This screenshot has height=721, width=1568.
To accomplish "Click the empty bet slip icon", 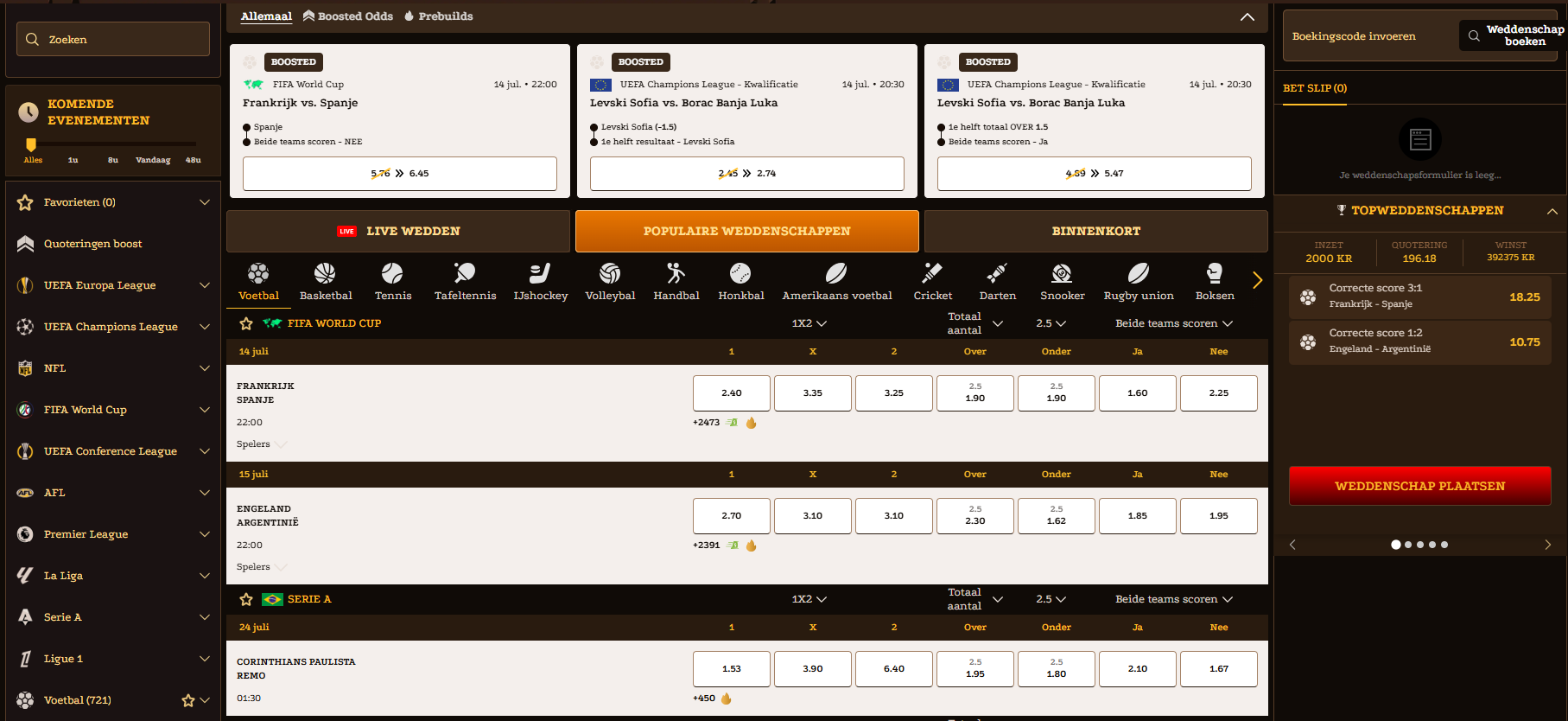I will [1420, 139].
